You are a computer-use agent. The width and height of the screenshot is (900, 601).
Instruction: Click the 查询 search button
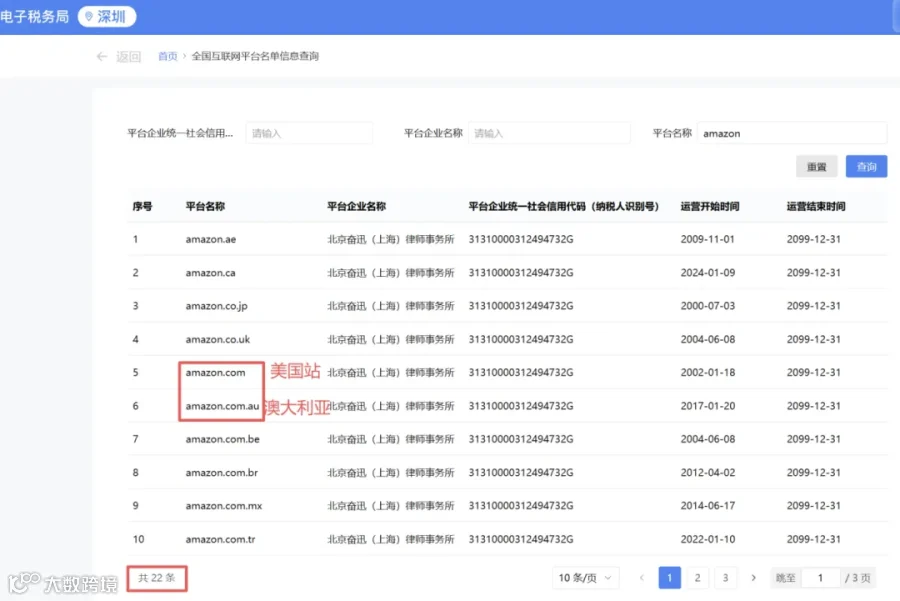[866, 166]
